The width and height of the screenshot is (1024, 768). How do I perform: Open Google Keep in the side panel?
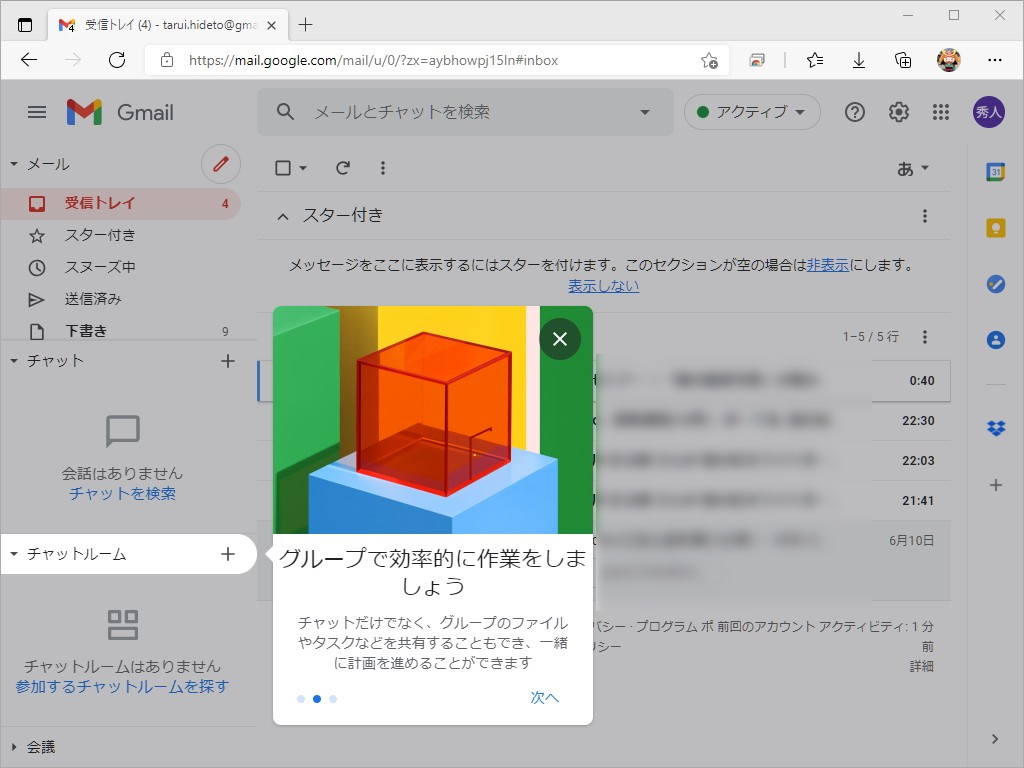[x=995, y=227]
